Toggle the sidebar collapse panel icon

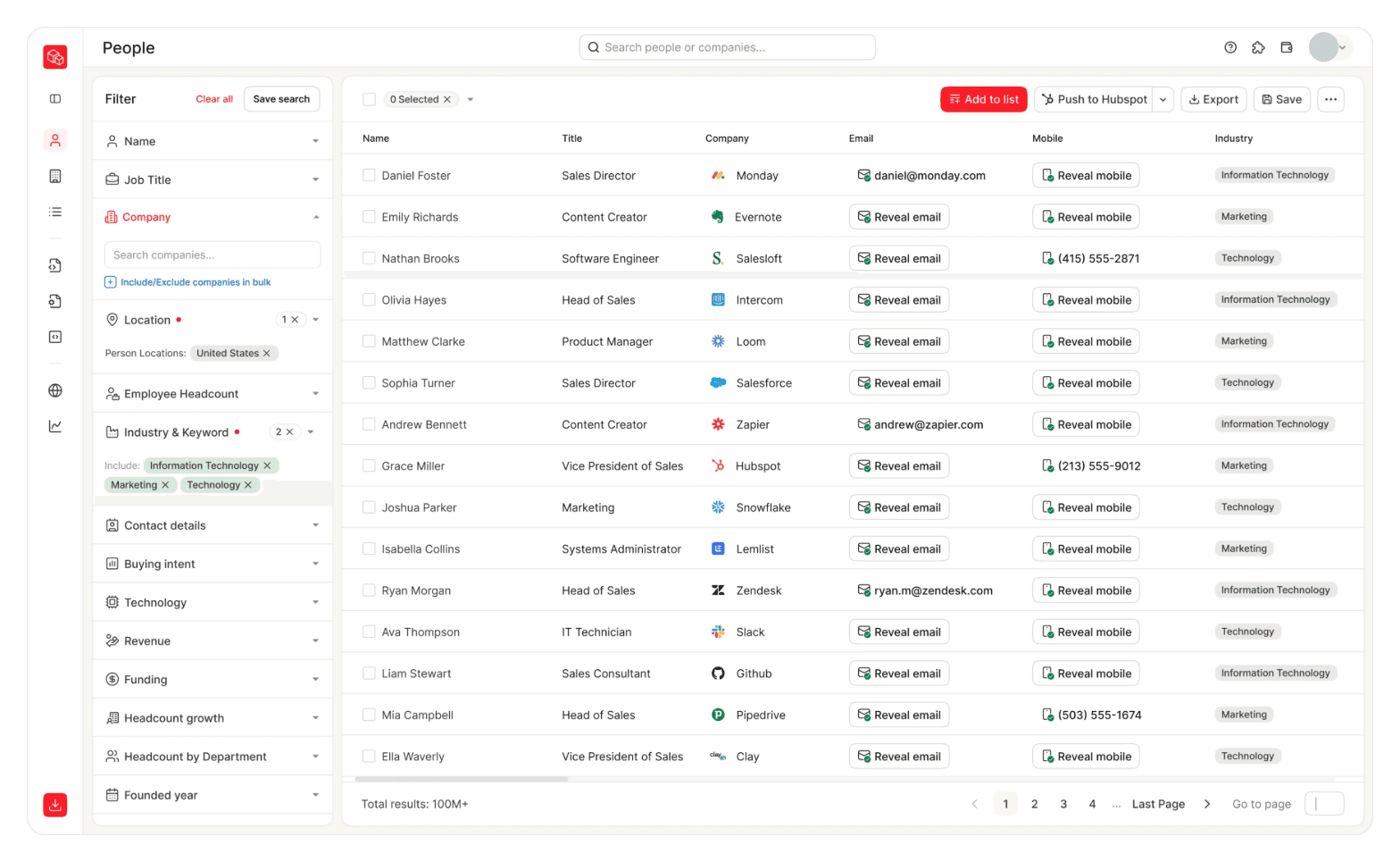(55, 99)
